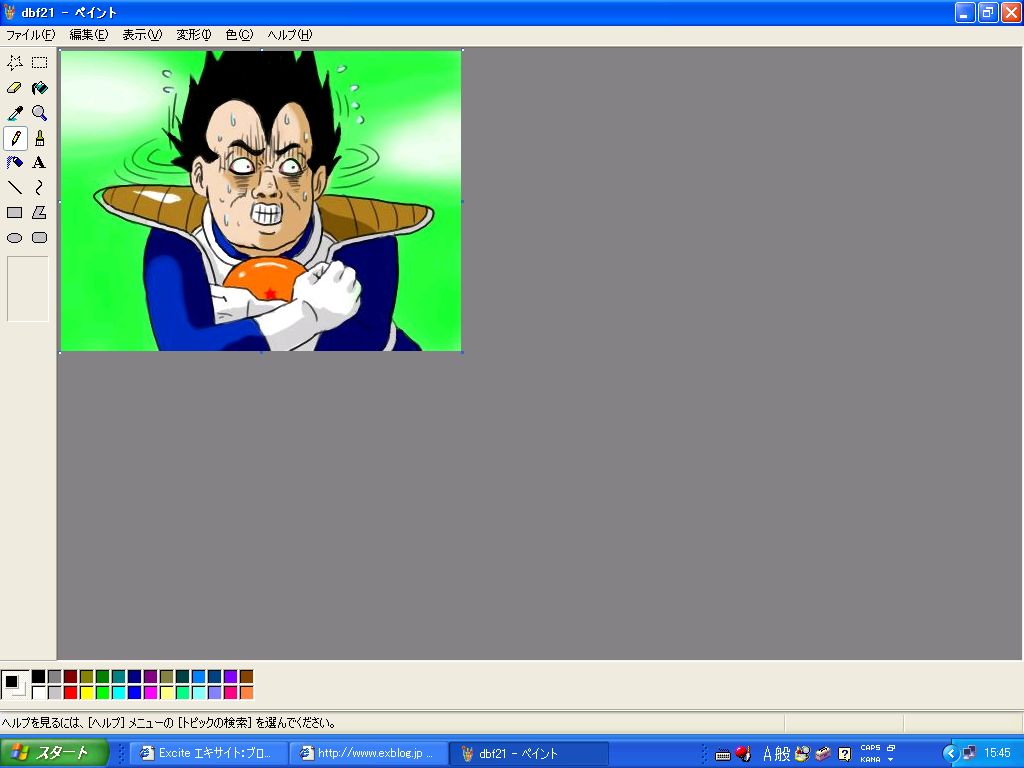Open the IME pad icon in language bar
Image resolution: width=1024 pixels, height=768 pixels.
point(803,754)
